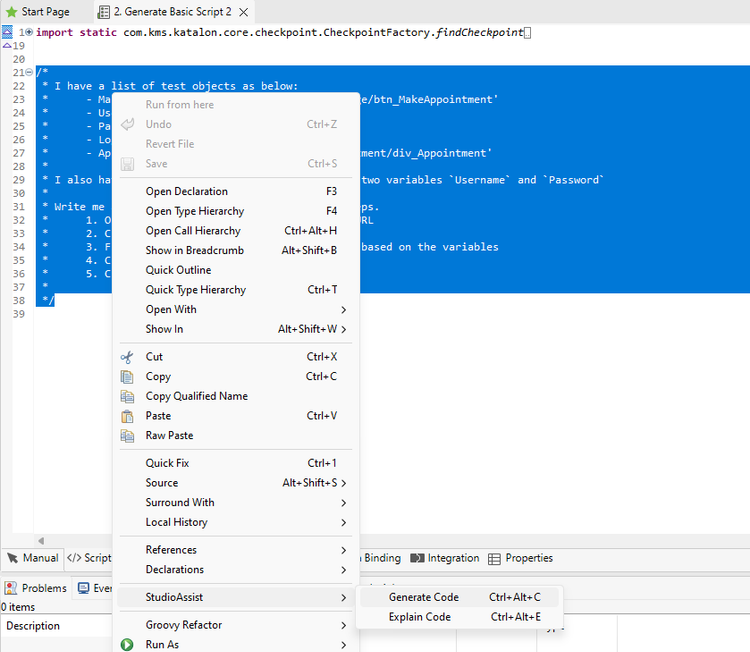This screenshot has width=750, height=652.
Task: Click the Properties tab grid icon
Action: coord(495,558)
